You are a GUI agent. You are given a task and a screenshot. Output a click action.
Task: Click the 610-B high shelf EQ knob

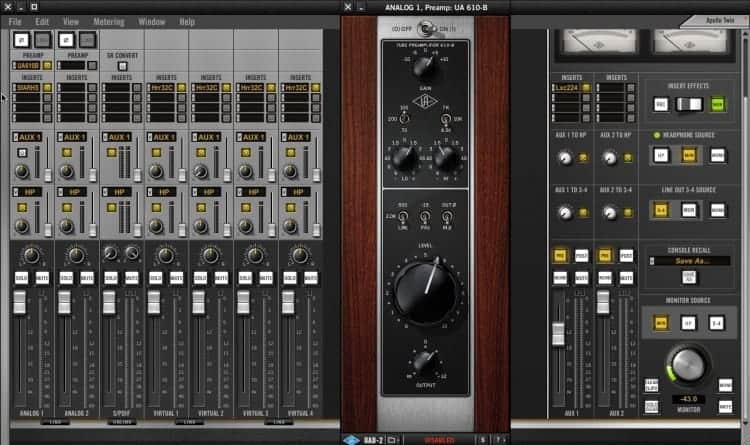pyautogui.click(x=446, y=159)
